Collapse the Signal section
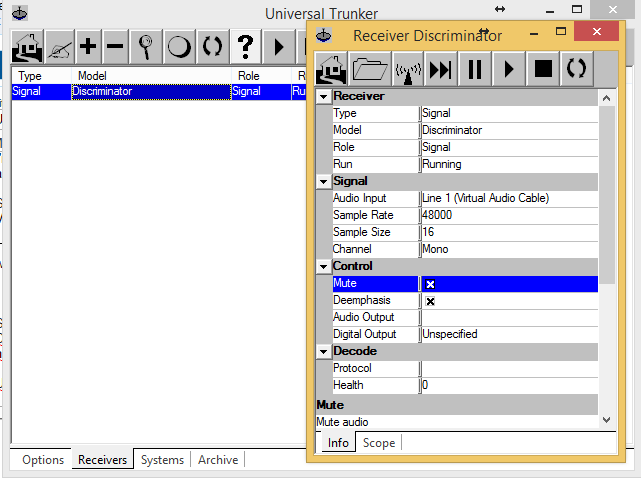The height and width of the screenshot is (478, 641). 324,182
